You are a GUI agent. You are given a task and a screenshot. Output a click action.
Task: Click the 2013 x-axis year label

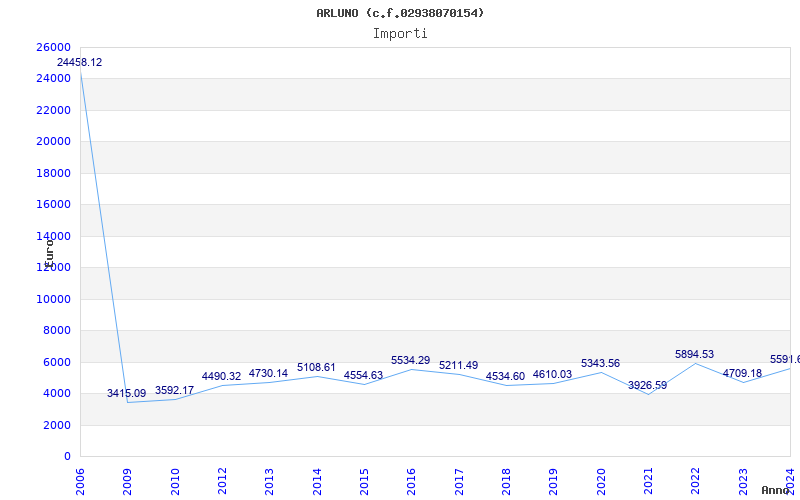point(269,482)
